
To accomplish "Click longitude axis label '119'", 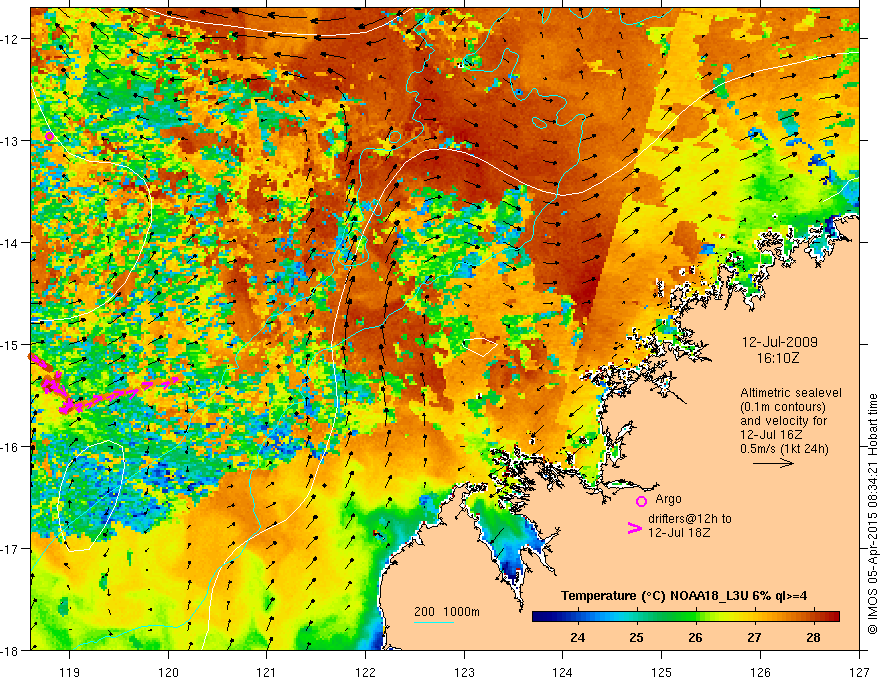I will point(70,672).
